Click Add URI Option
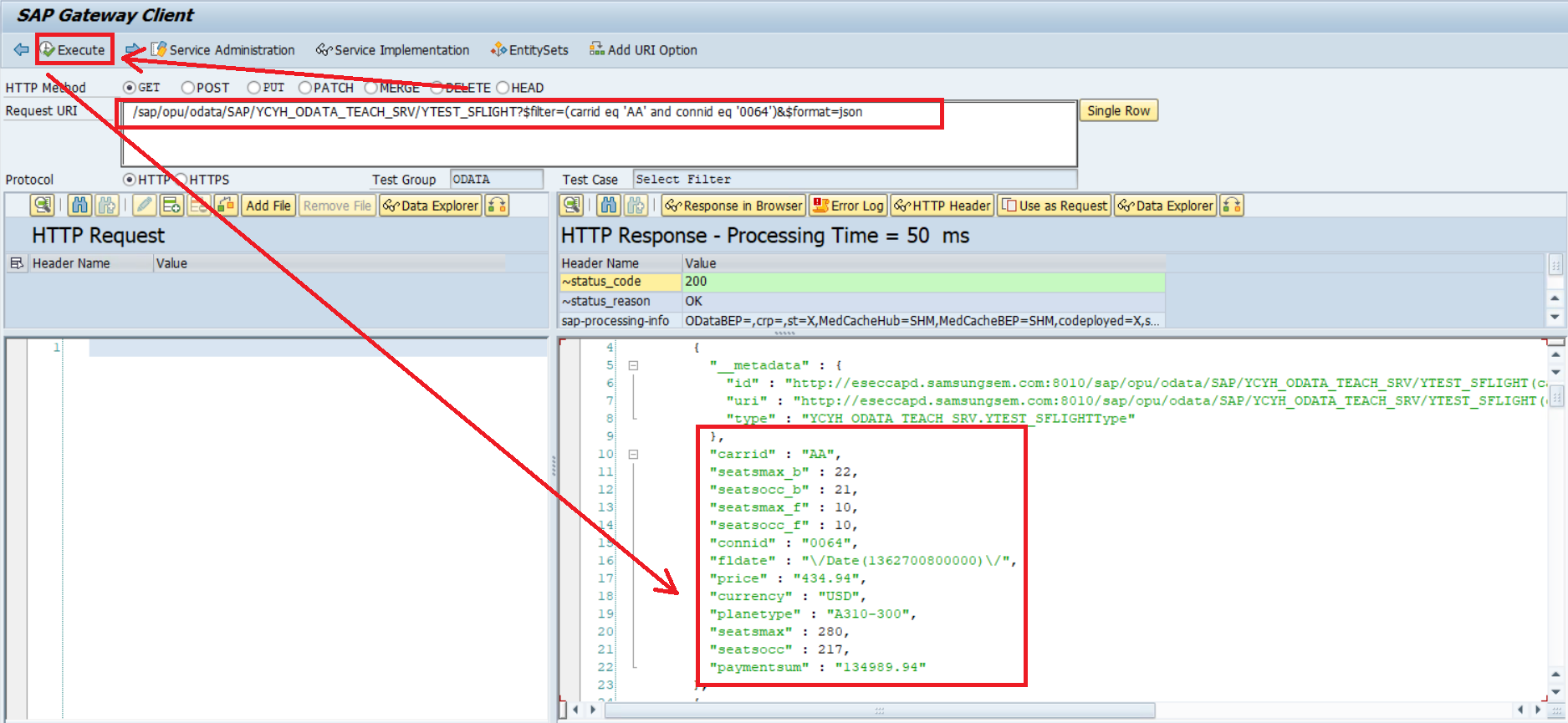Viewport: 1568px width, 723px height. (643, 50)
